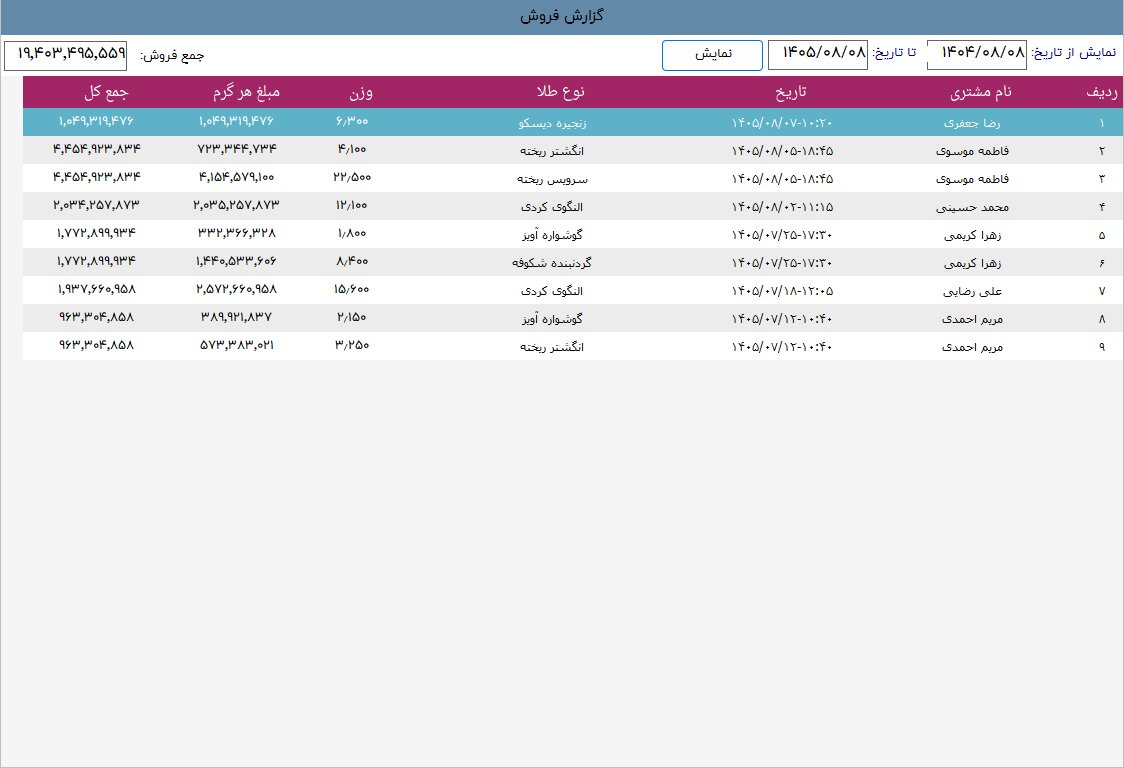Click the 'ردیف' column header
1124x768 pixels.
pos(1101,92)
